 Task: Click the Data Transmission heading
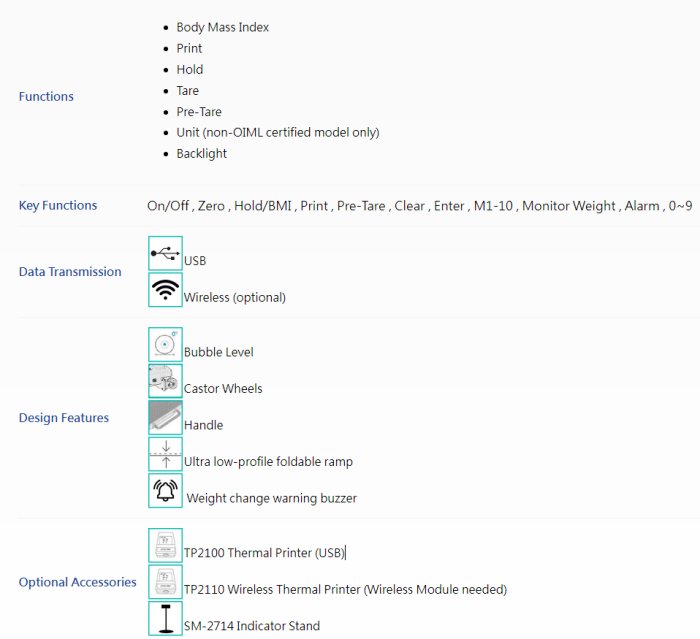click(70, 272)
